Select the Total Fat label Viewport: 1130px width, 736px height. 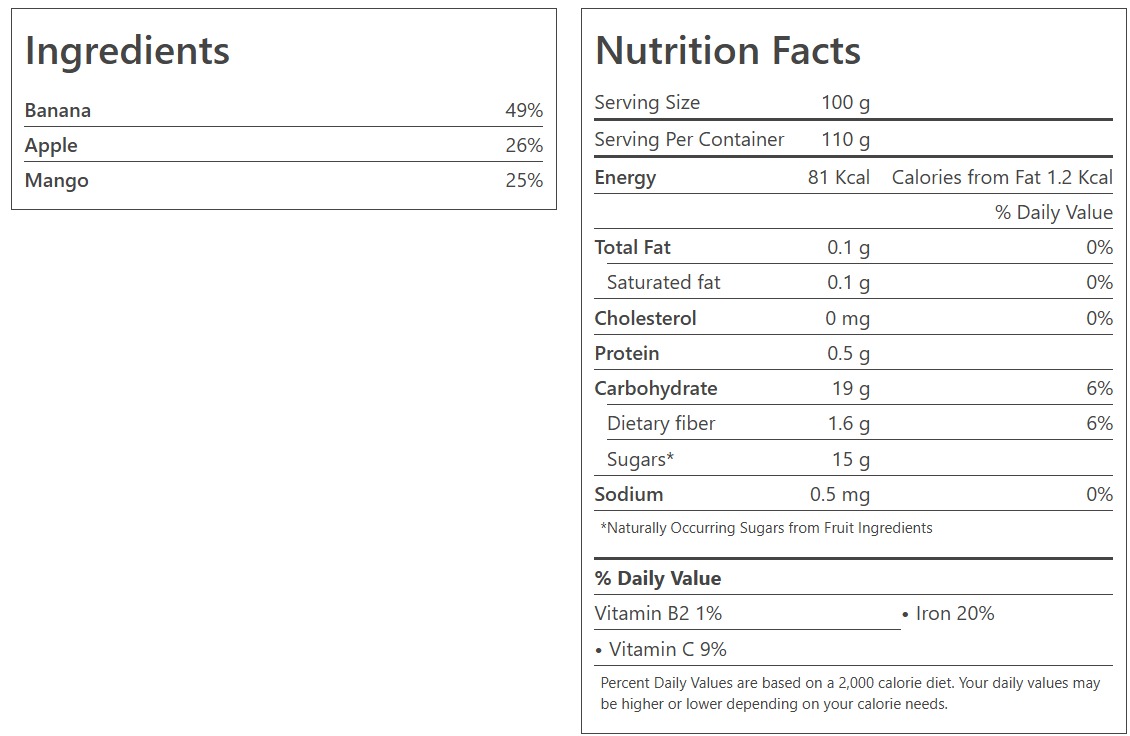[x=632, y=247]
